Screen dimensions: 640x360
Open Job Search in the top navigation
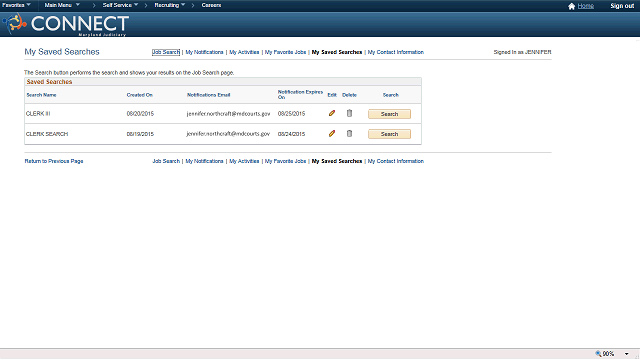[x=166, y=52]
